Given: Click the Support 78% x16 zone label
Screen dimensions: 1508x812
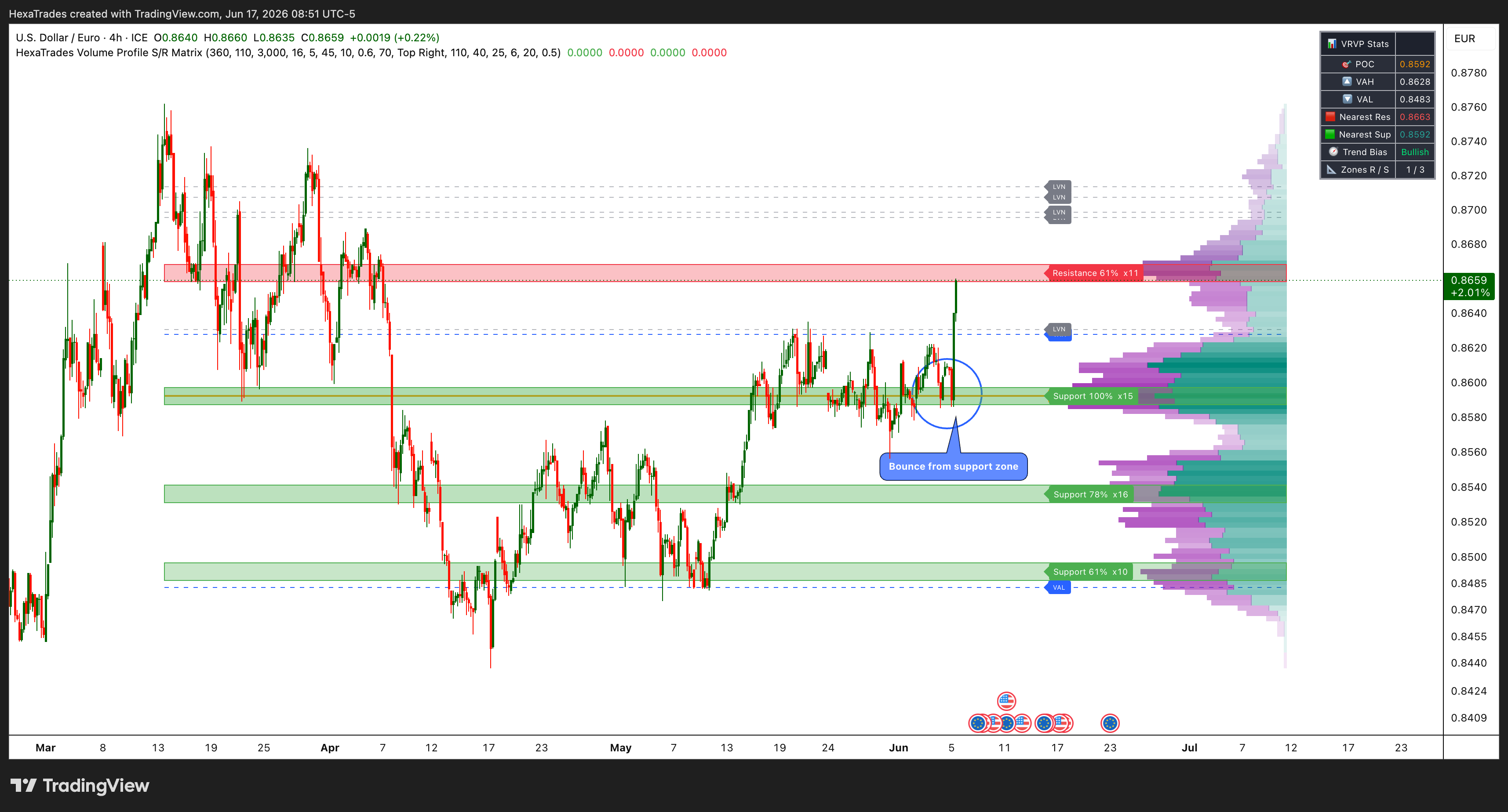Looking at the screenshot, I should [x=1089, y=494].
